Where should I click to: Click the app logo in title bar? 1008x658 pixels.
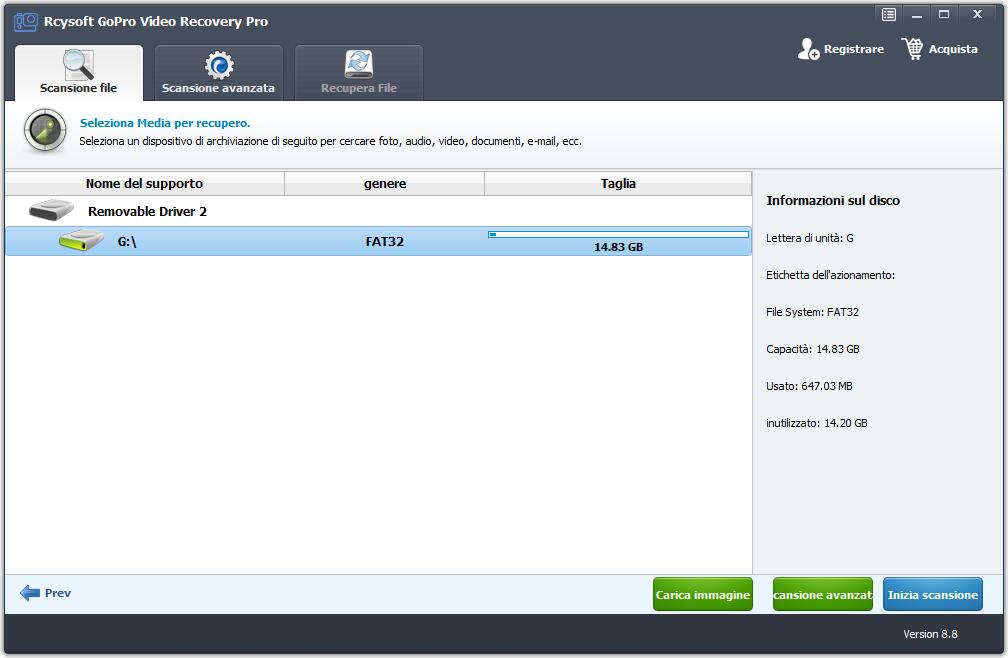[24, 21]
